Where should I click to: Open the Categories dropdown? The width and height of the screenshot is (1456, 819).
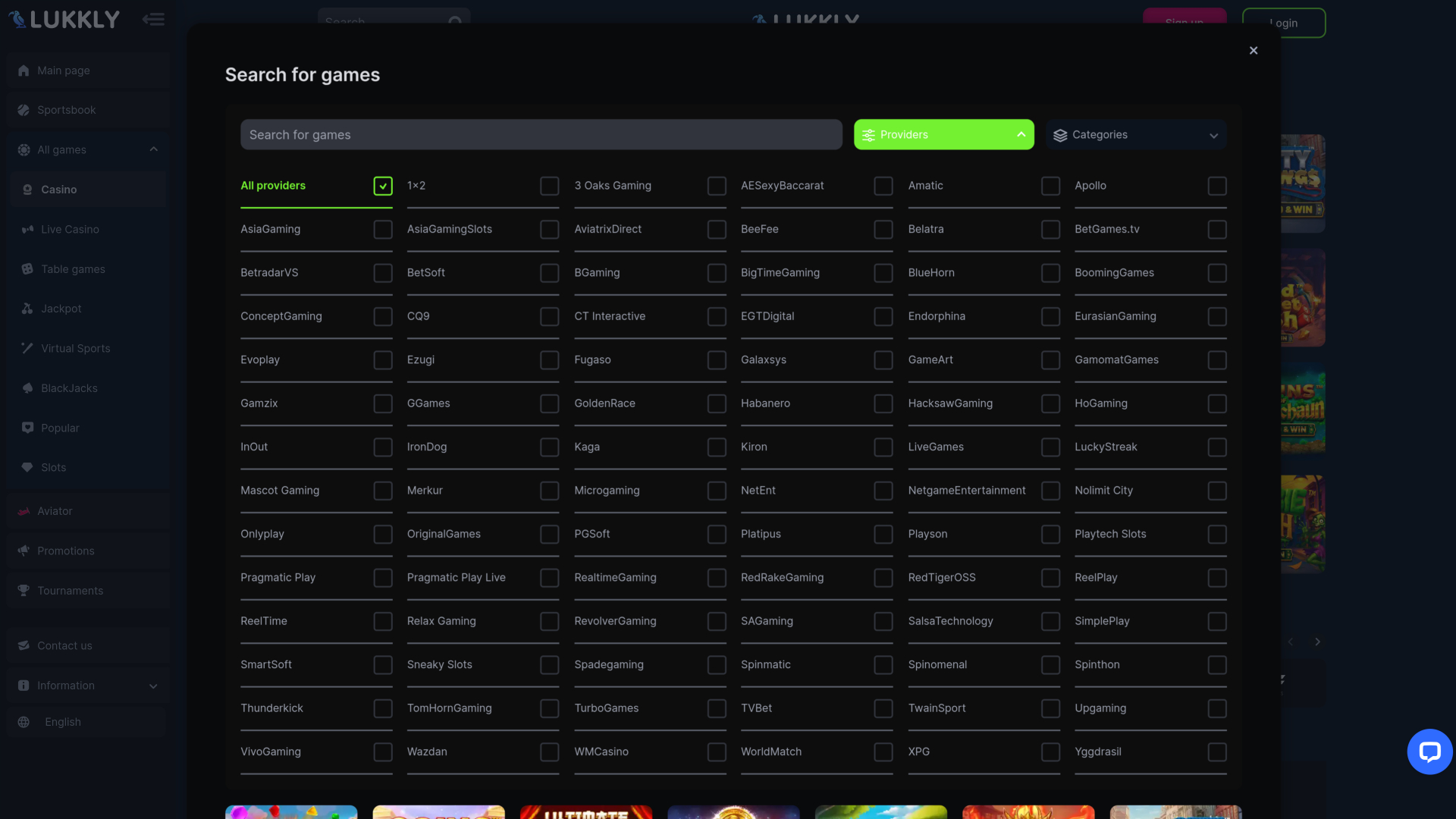(x=1135, y=134)
